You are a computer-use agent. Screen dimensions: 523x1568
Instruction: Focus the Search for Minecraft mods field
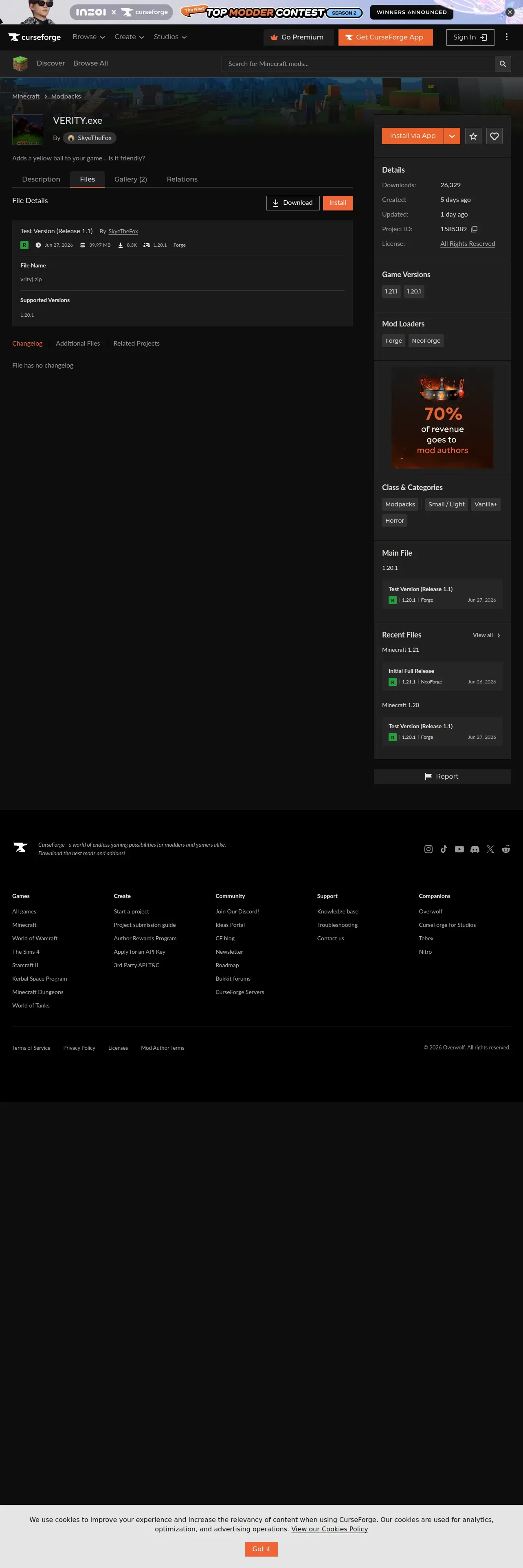358,64
